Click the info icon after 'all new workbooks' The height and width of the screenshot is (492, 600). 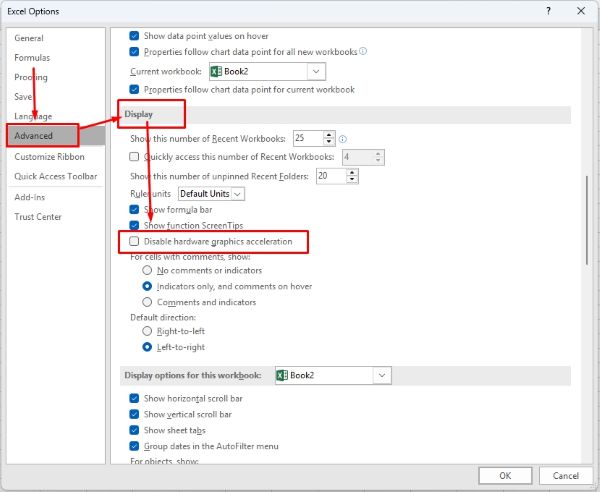click(363, 51)
